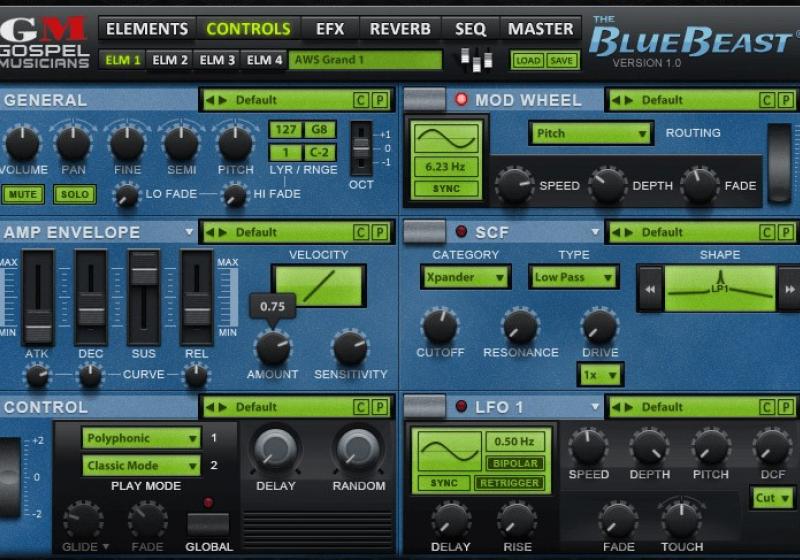Image resolution: width=800 pixels, height=560 pixels.
Task: Expand the Amp Envelope section menu
Action: [x=189, y=232]
